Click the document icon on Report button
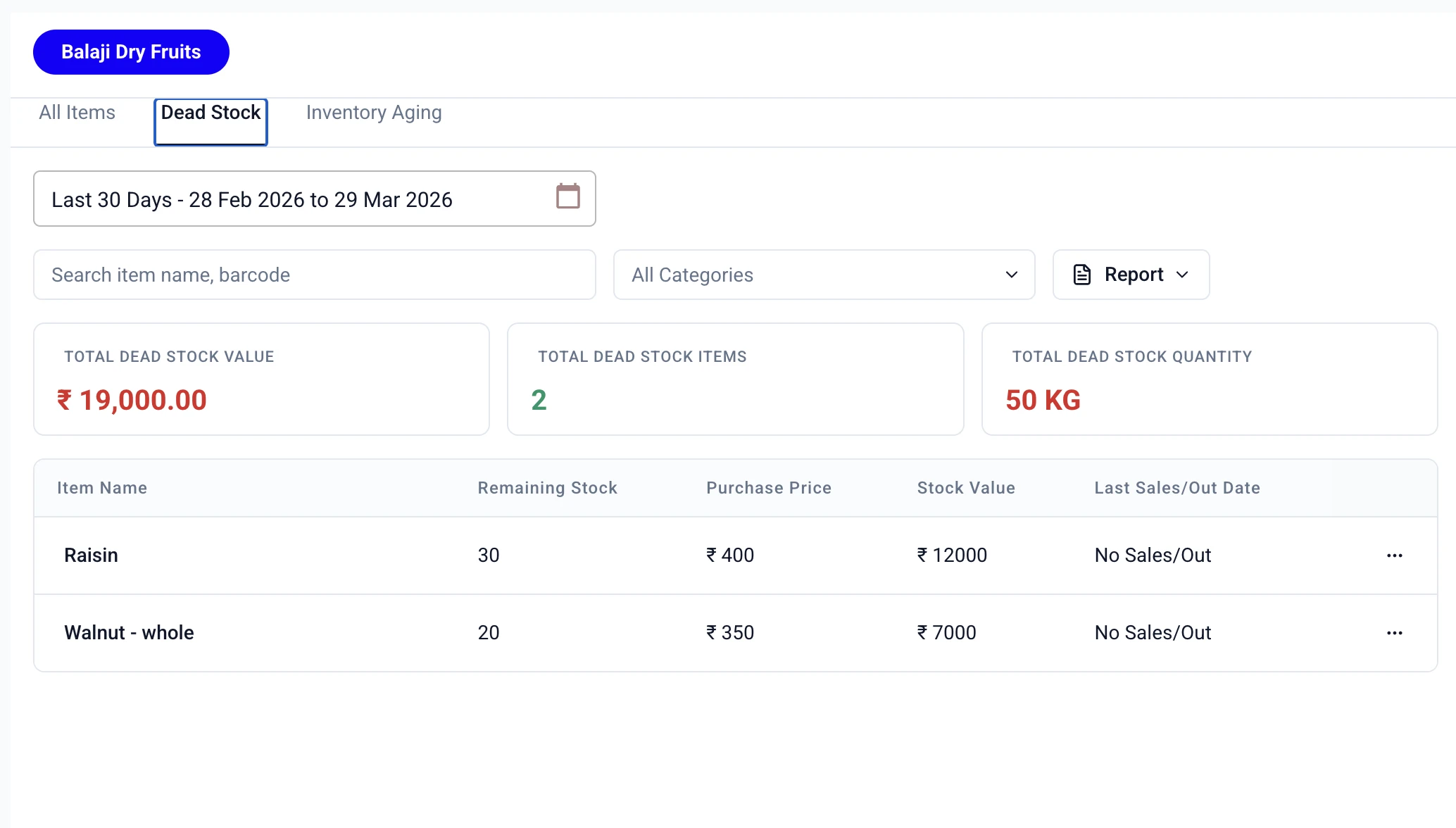This screenshot has height=828, width=1456. (1081, 275)
